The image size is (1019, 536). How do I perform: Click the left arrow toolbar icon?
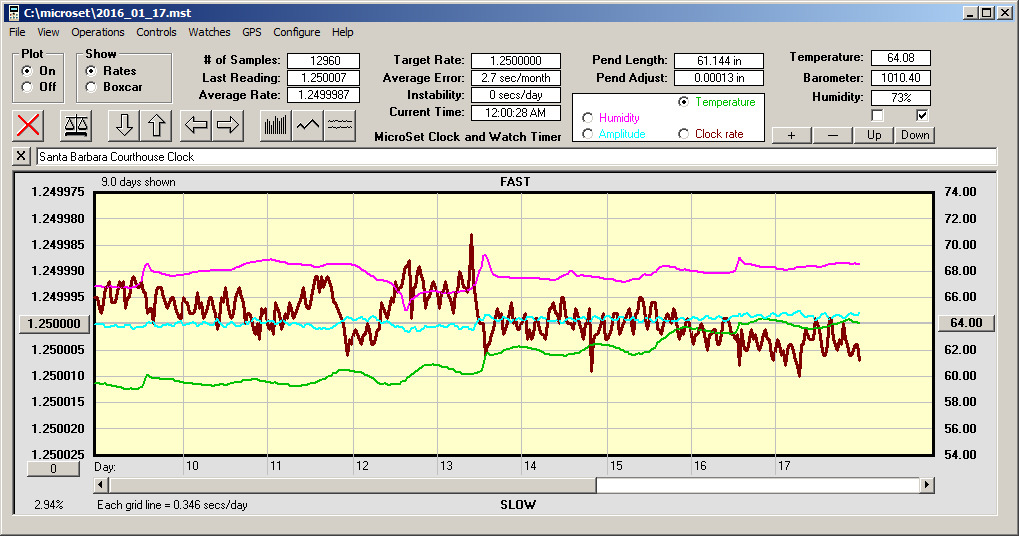click(x=196, y=125)
